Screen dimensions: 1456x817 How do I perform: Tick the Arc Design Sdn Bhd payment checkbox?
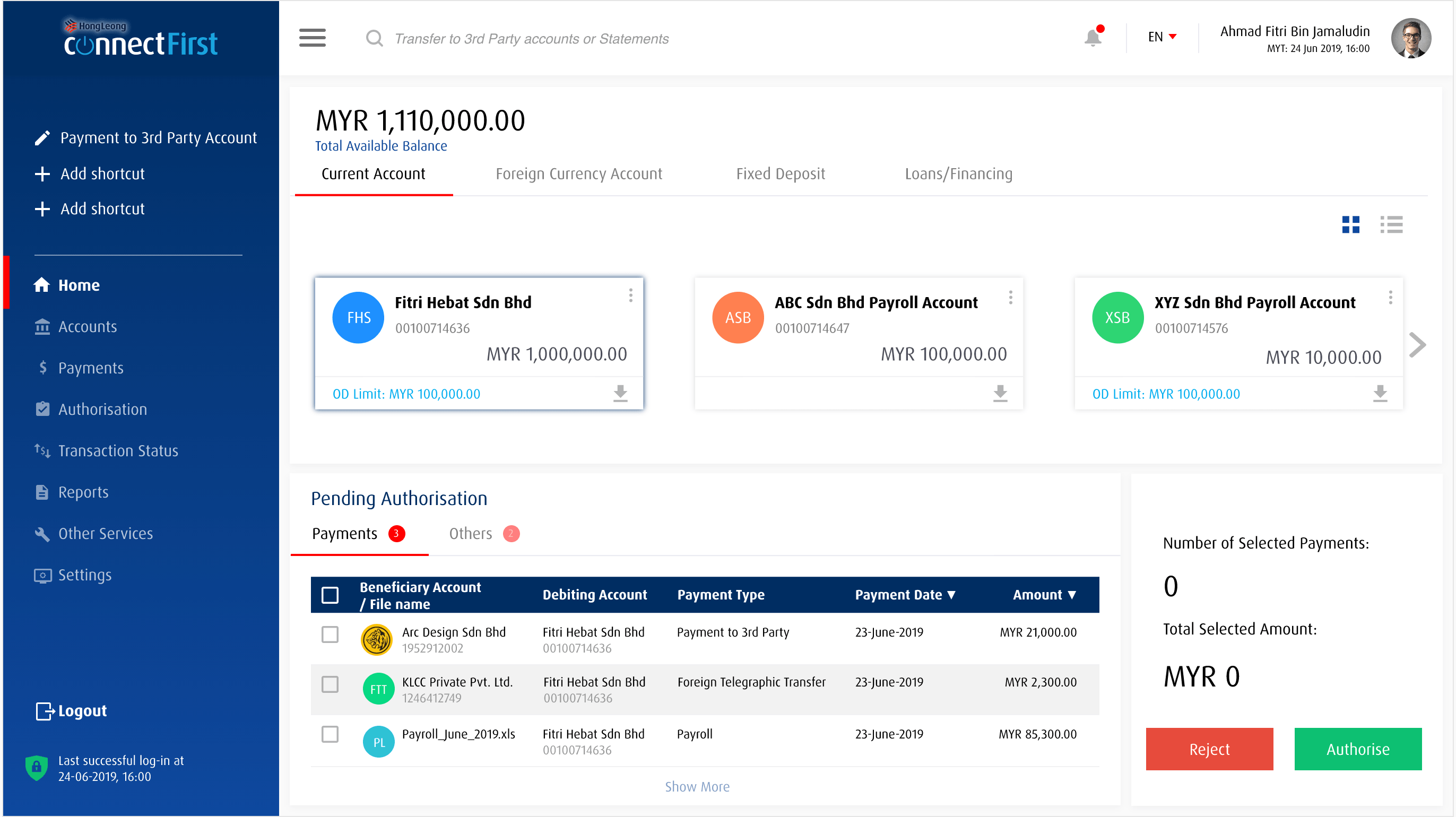pyautogui.click(x=330, y=634)
